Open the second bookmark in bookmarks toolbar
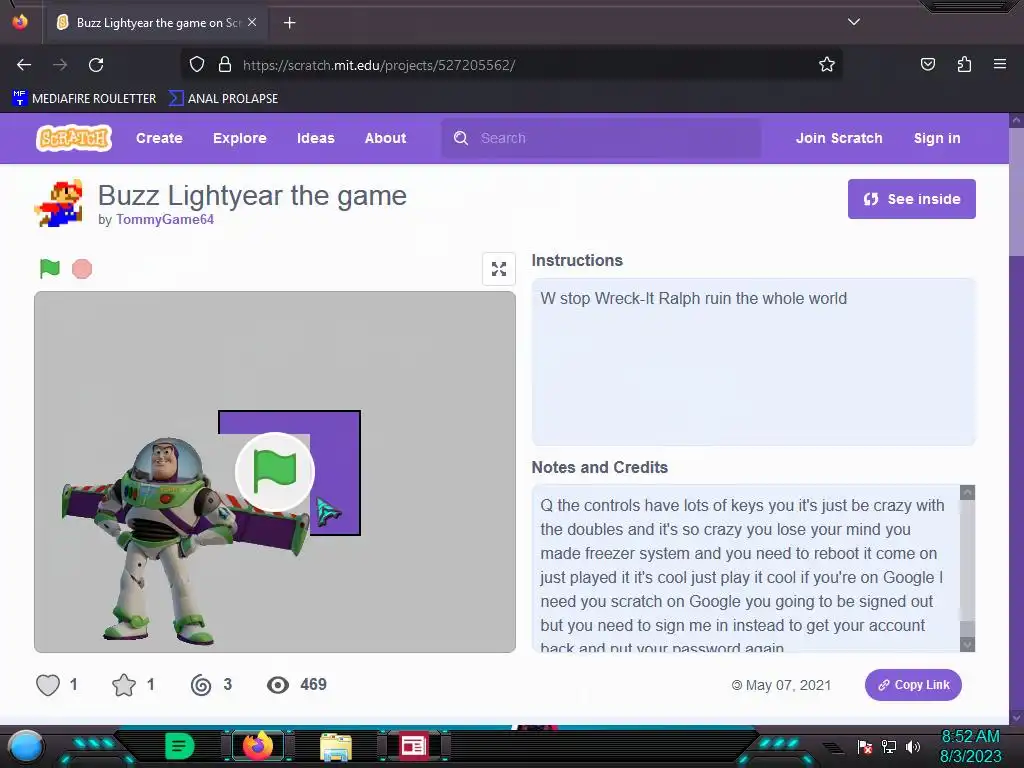1024x768 pixels. coord(223,99)
